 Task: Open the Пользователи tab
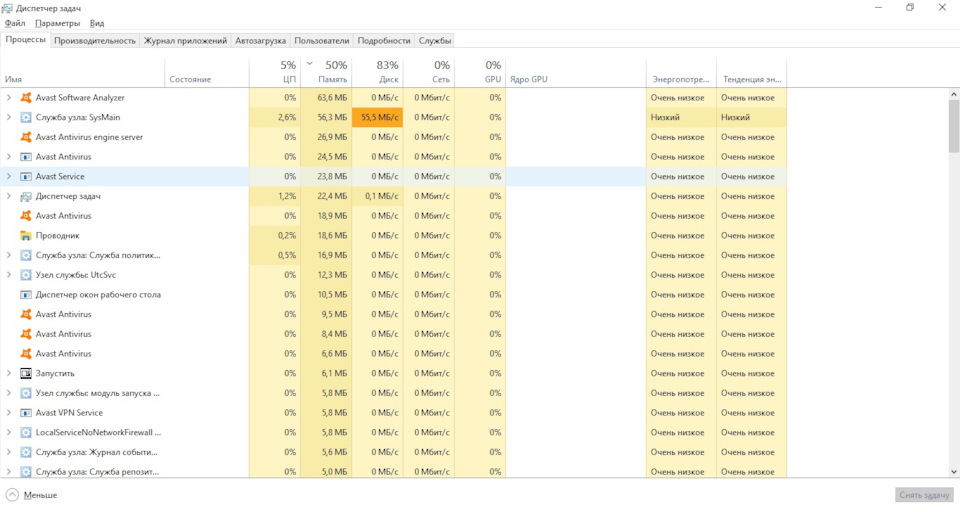321,40
